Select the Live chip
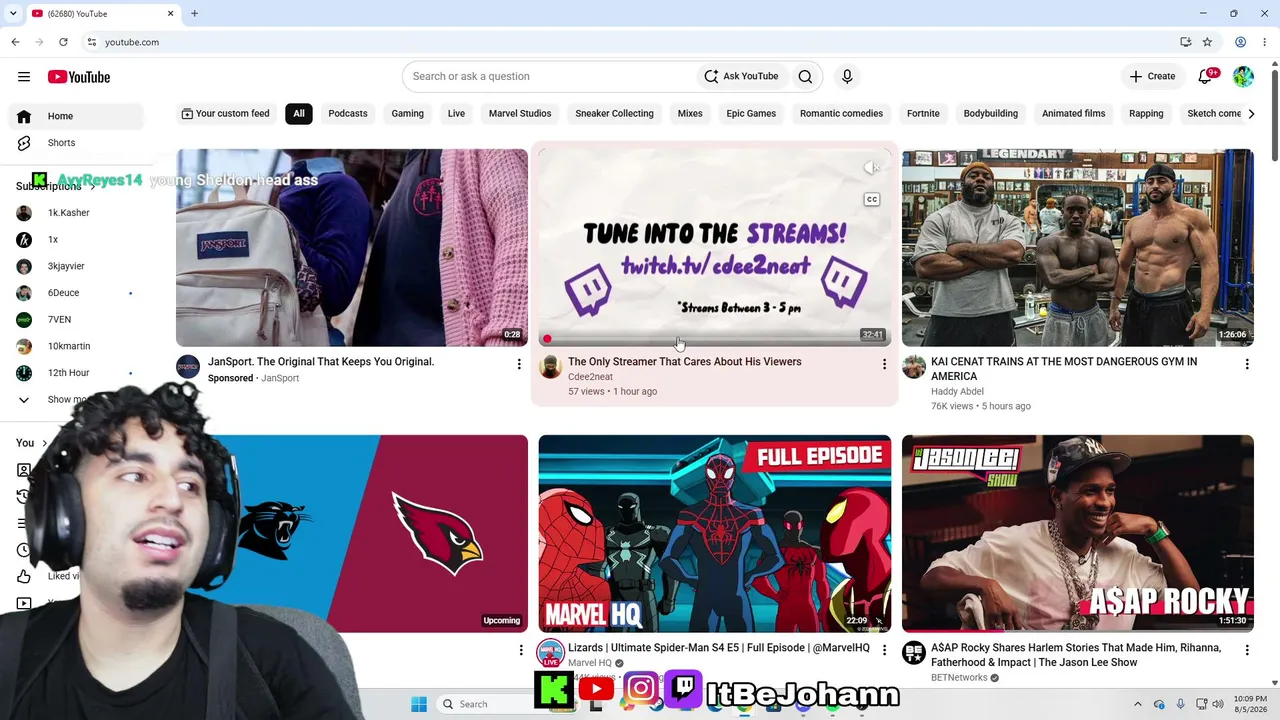Screen dimensions: 1280x720 coord(456,113)
